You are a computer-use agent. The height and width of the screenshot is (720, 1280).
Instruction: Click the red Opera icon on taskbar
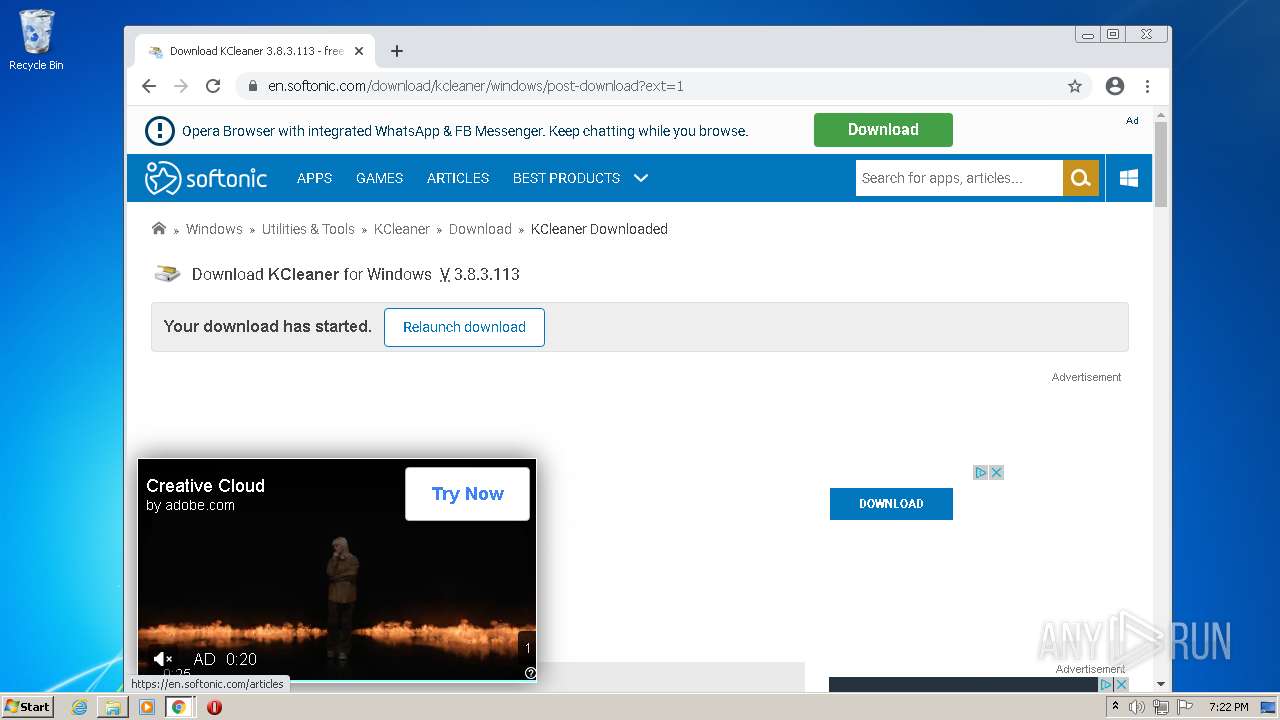(x=214, y=707)
